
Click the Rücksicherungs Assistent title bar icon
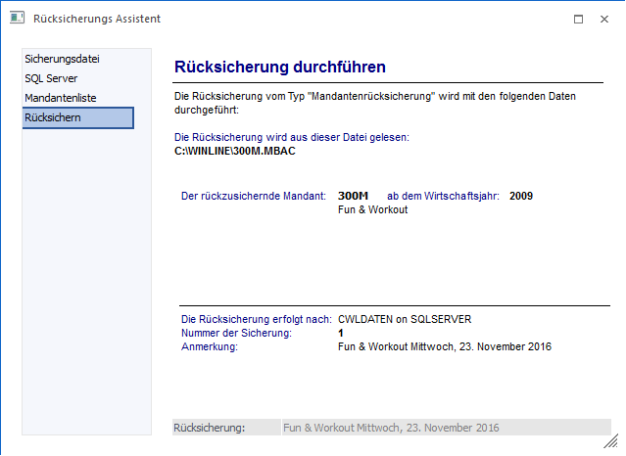17,19
